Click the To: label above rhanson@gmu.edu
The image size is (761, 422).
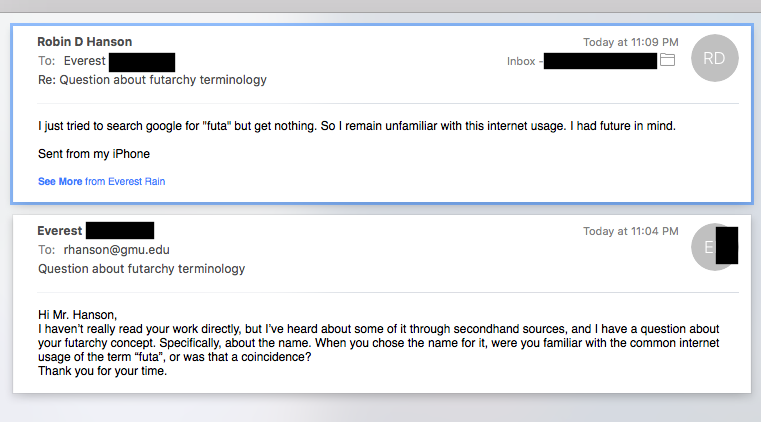46,250
